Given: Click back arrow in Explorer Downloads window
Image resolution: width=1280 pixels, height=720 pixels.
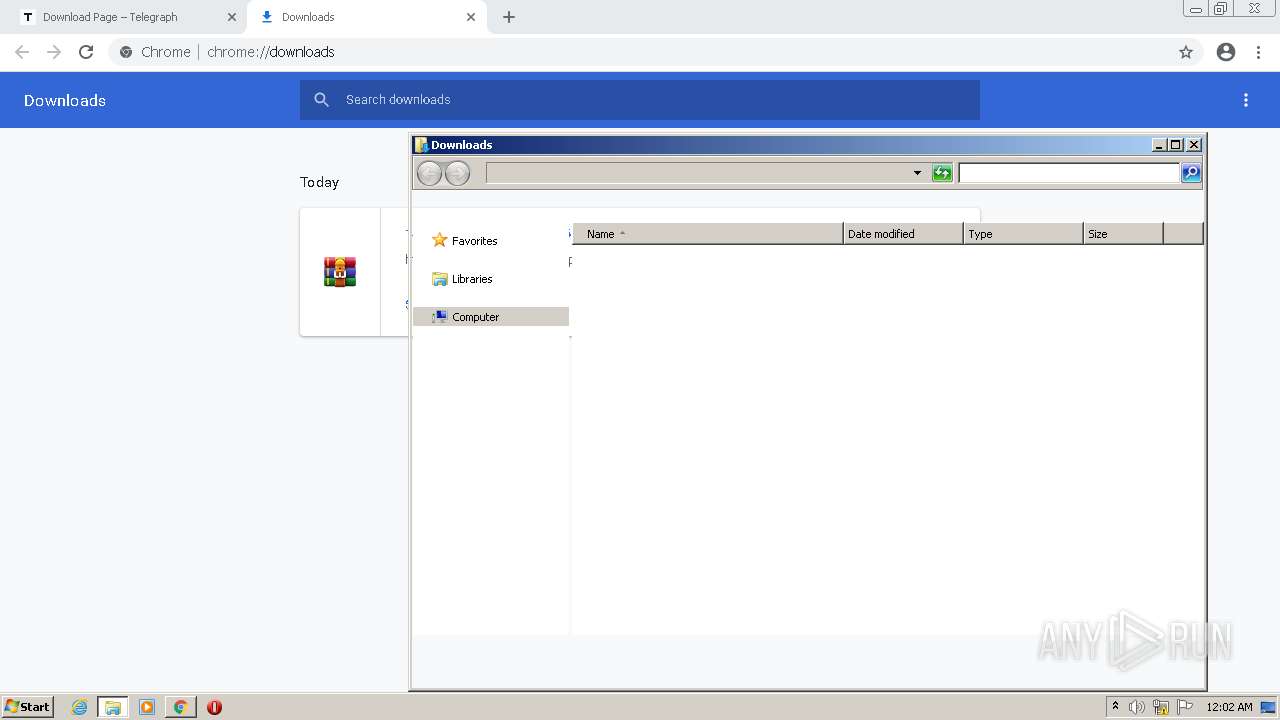Looking at the screenshot, I should coord(429,173).
